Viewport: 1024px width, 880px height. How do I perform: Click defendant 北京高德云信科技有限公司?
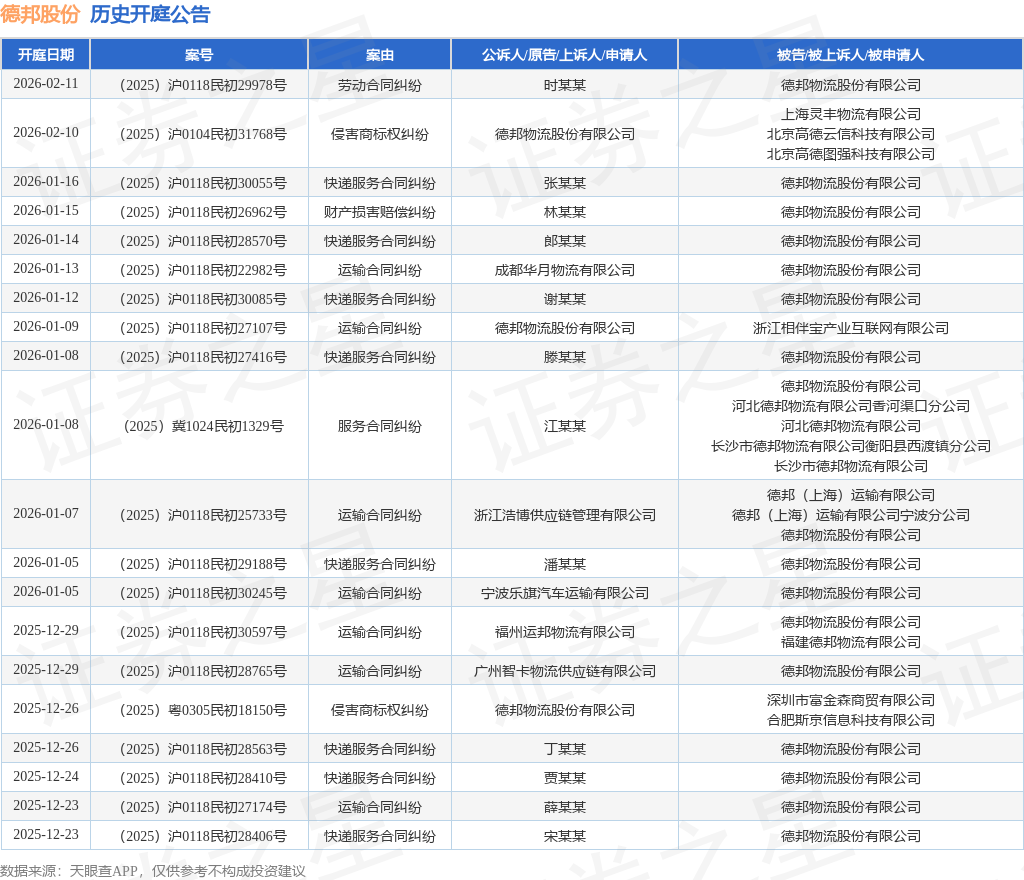coord(850,134)
